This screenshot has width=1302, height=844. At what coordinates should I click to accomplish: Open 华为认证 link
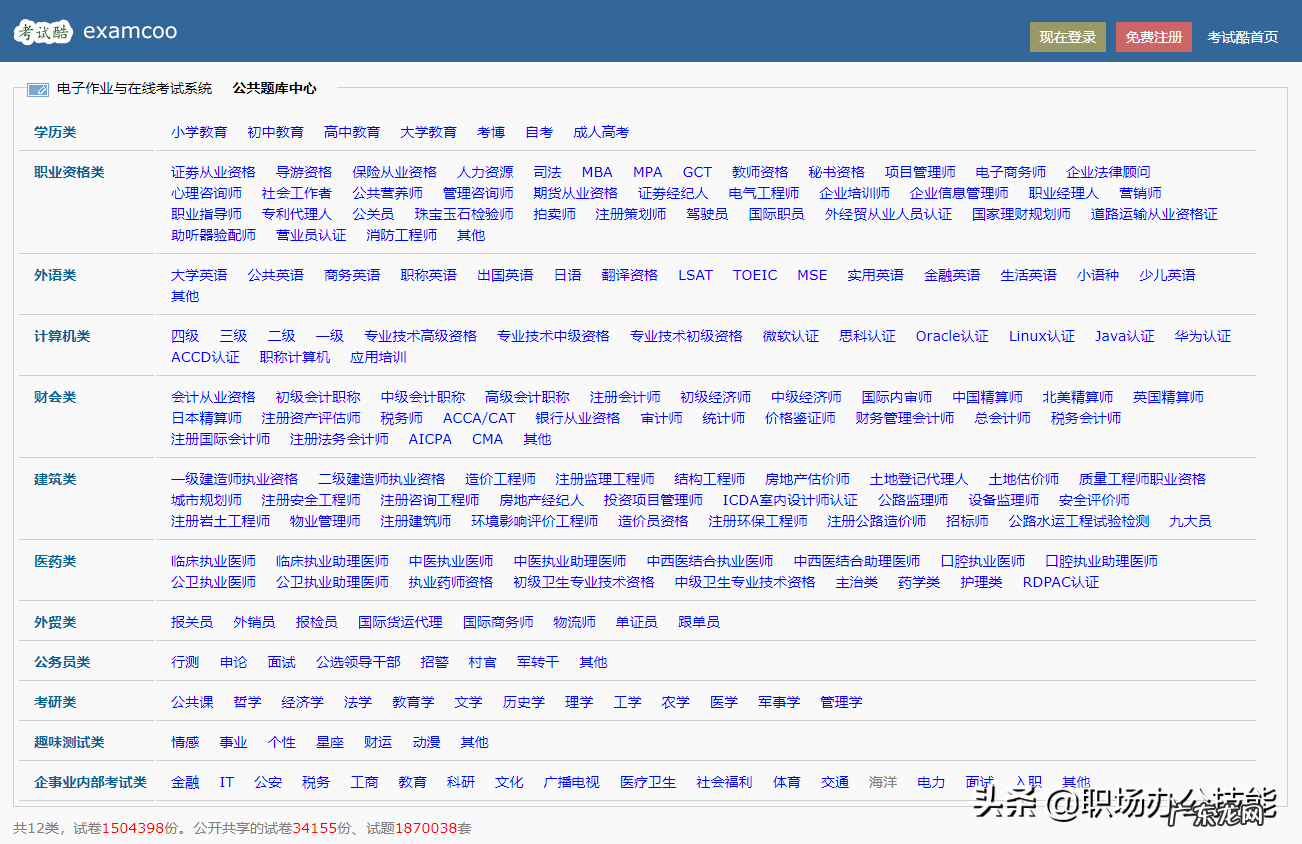tap(1203, 336)
